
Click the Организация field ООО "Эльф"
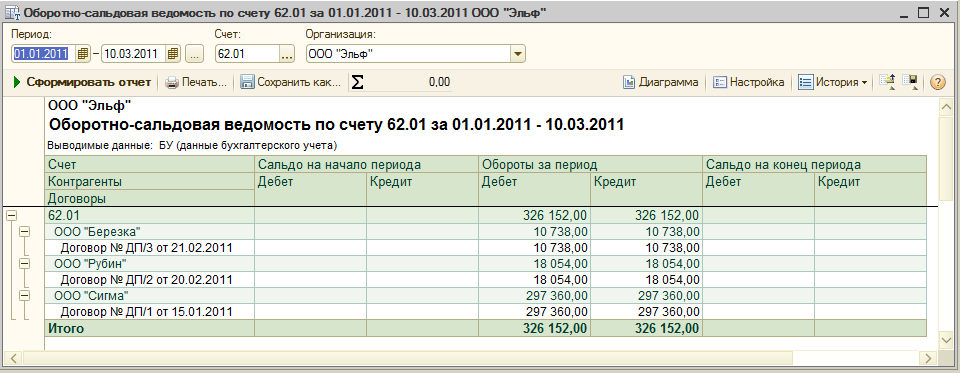(x=408, y=54)
